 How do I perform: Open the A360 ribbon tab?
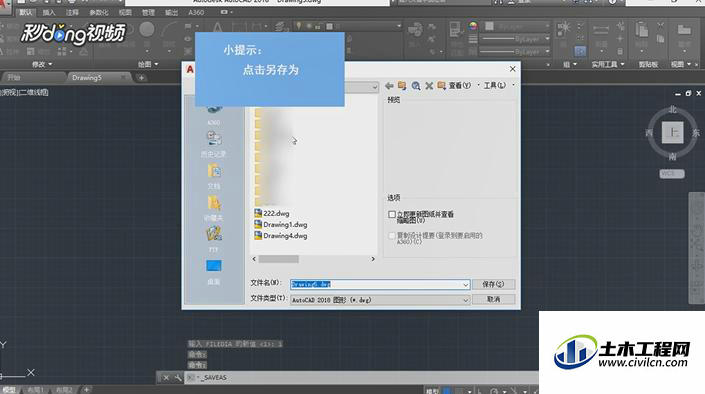(196, 13)
